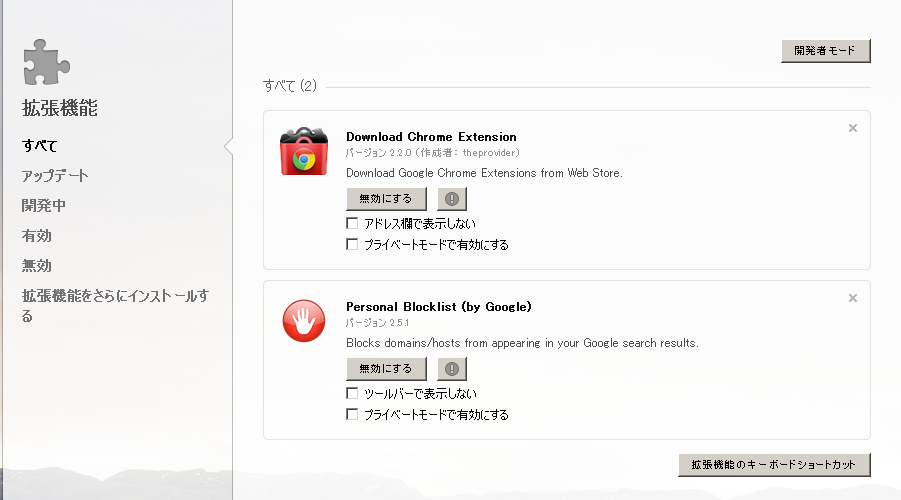Screen dimensions: 901x500
Task: Click the warning icon for Personal Blocklist
Action: point(452,369)
